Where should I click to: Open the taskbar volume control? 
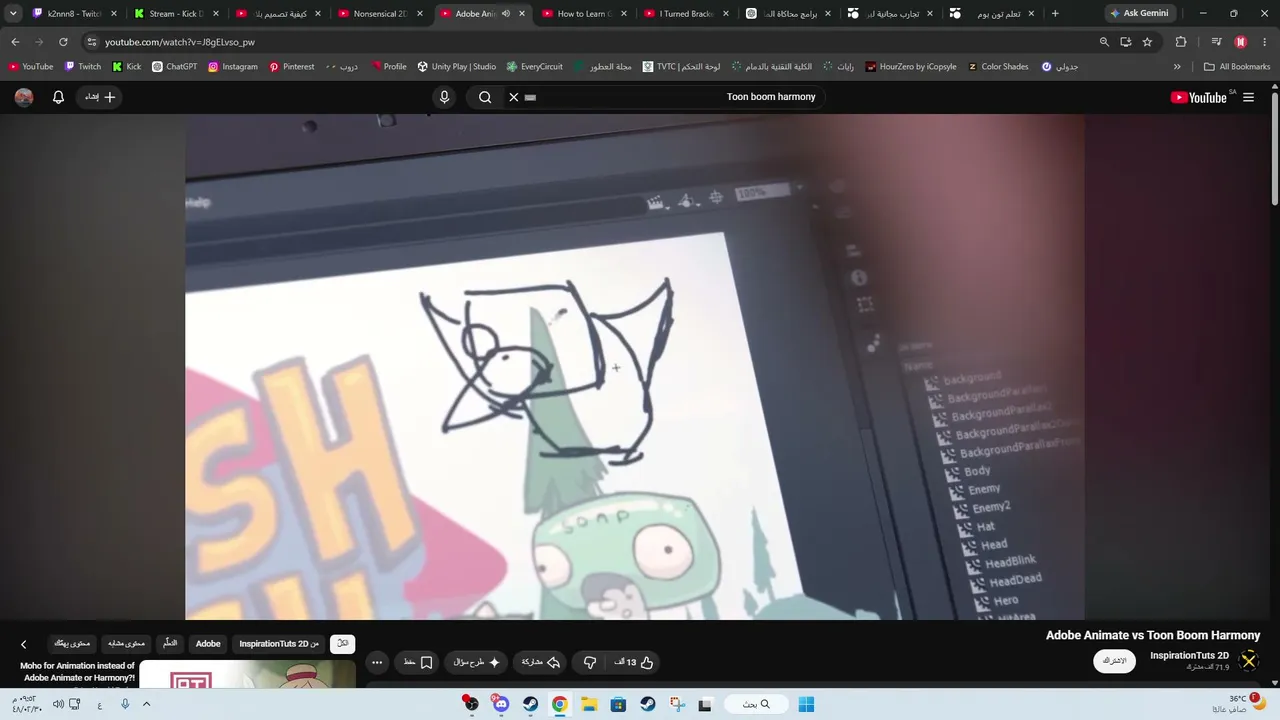coord(58,704)
